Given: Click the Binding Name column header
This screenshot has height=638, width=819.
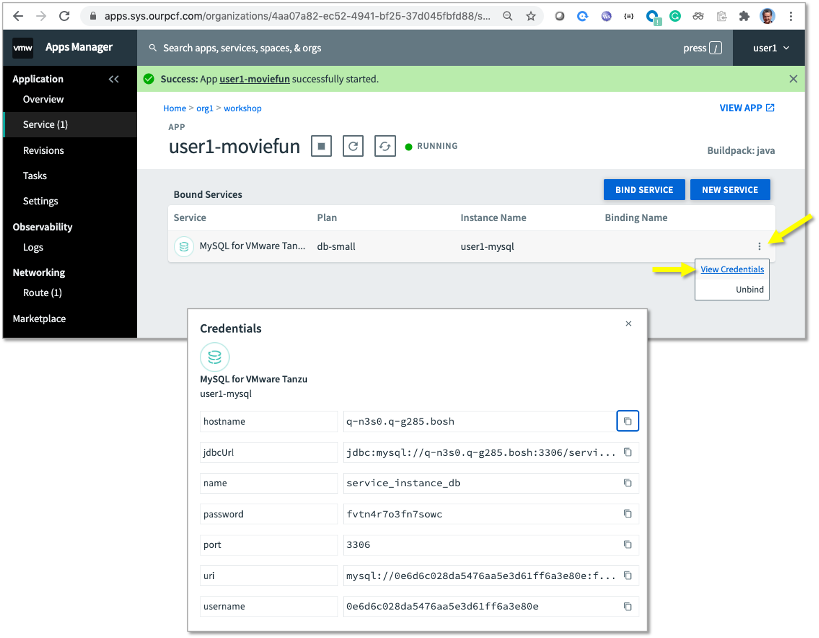Looking at the screenshot, I should point(636,217).
